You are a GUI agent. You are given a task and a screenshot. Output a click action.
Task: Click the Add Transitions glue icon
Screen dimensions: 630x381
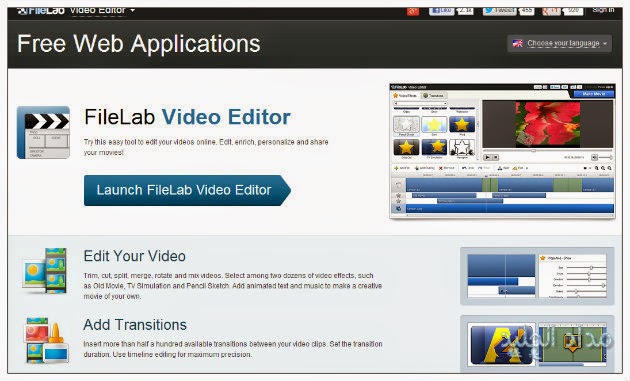(x=46, y=340)
